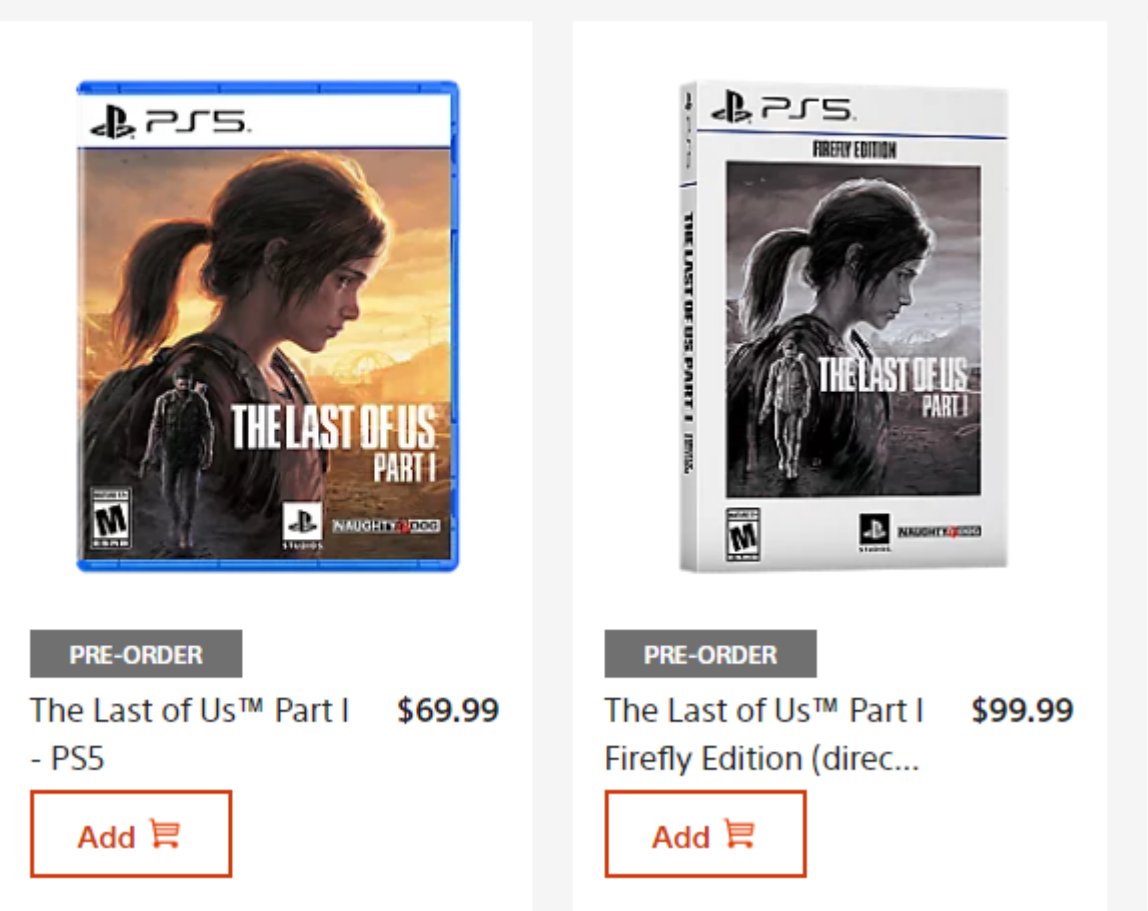Click the $69.99 price
The image size is (1148, 911).
447,710
